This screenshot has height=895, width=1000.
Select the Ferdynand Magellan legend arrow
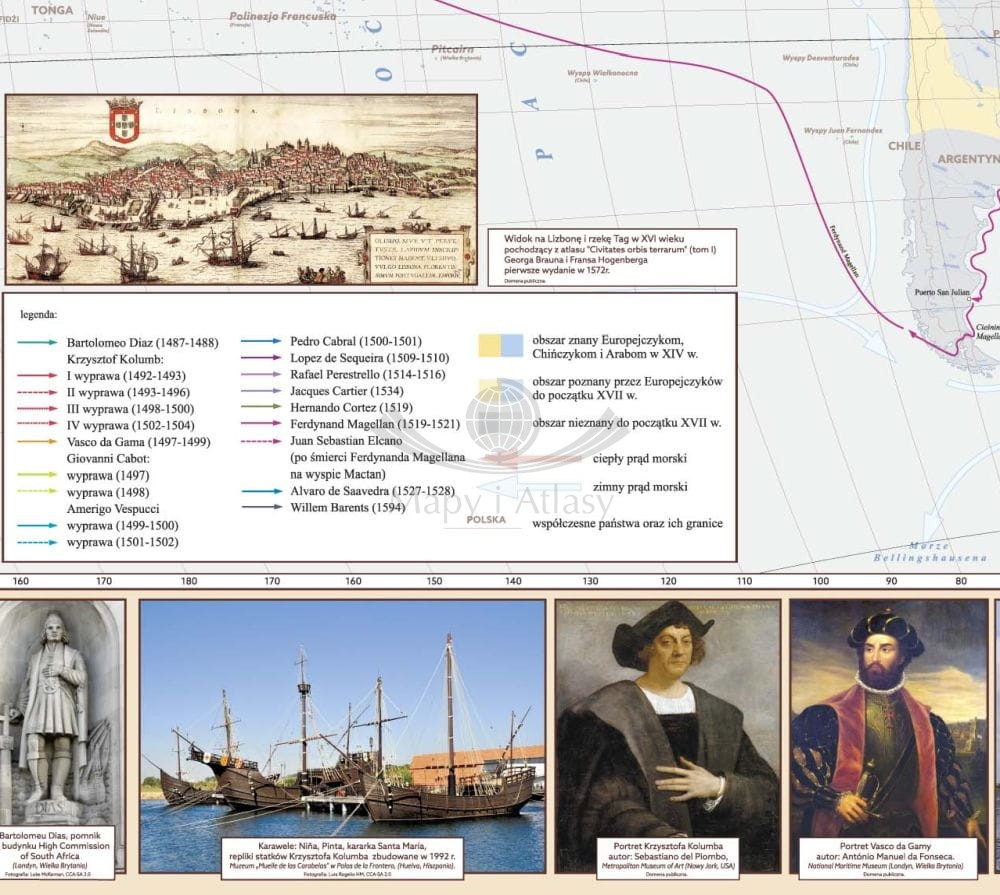(x=261, y=424)
